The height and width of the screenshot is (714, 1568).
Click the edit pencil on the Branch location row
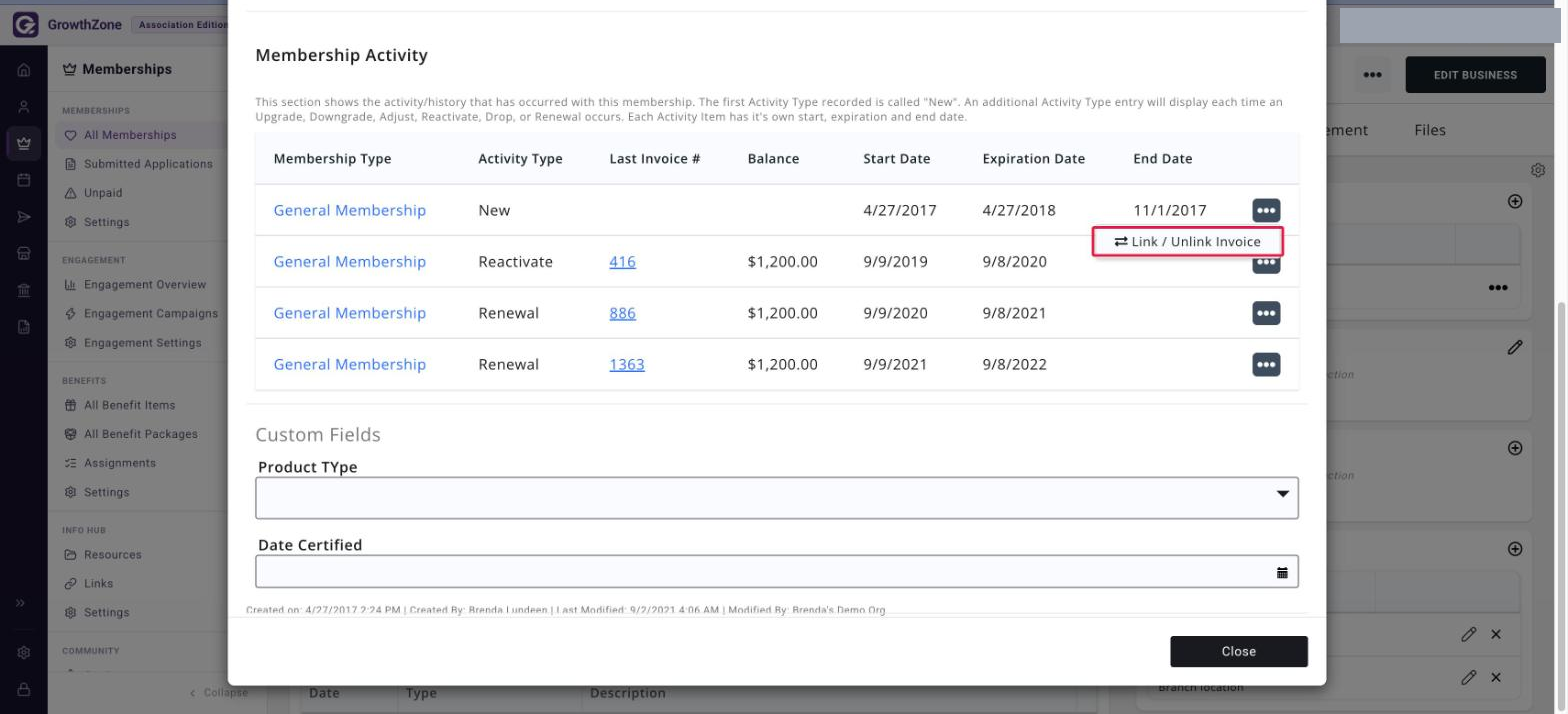click(1468, 678)
